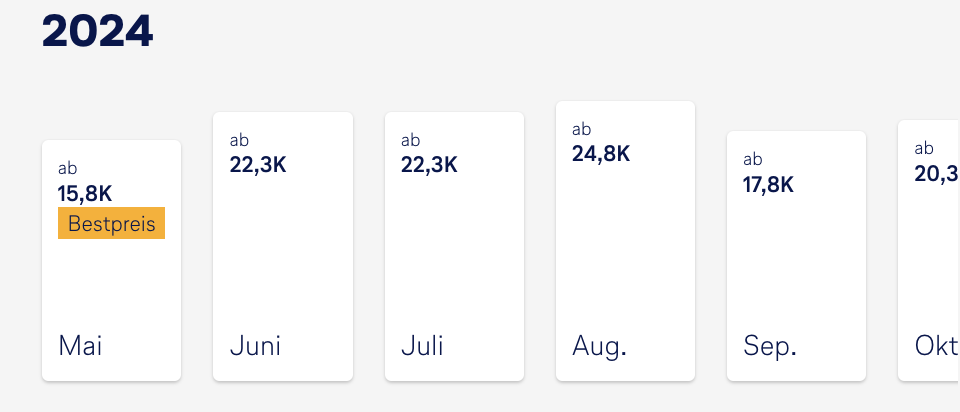960x412 pixels.
Task: Click the "ab" text in Aug. card
Action: (x=581, y=129)
